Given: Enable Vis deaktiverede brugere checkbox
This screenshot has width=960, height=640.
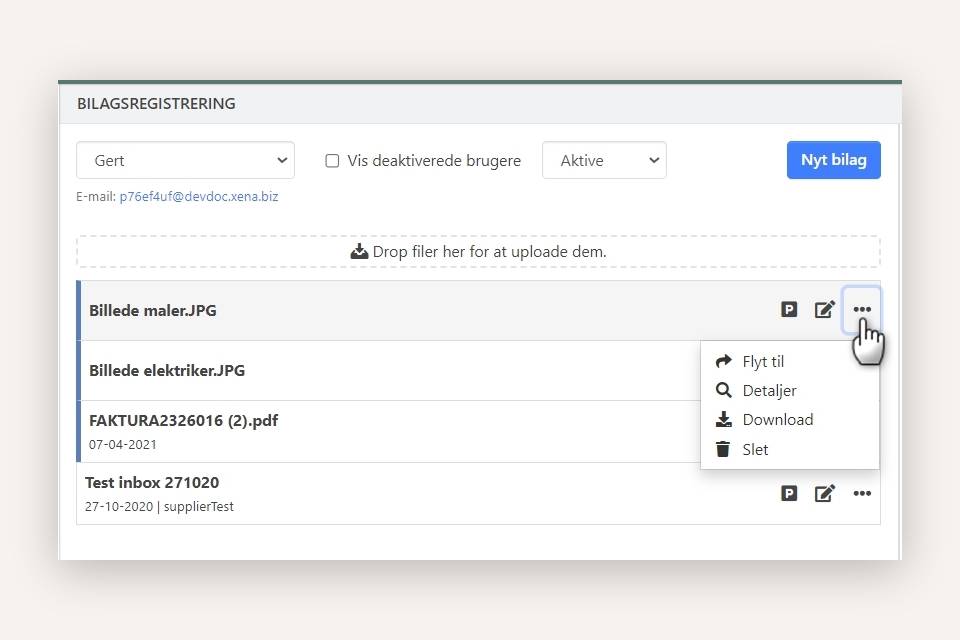Looking at the screenshot, I should tap(333, 161).
